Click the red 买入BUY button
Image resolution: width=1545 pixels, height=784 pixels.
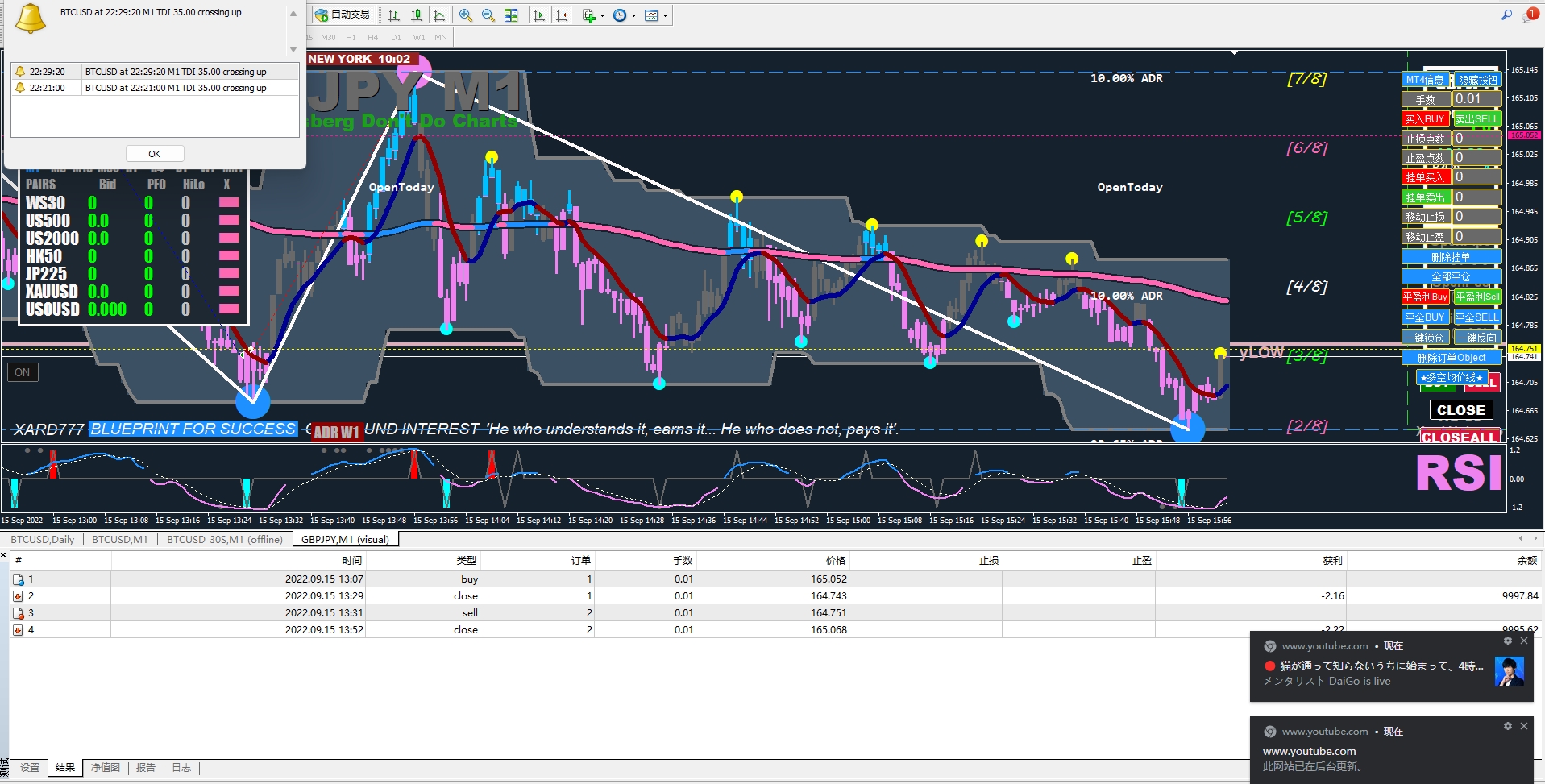[1425, 118]
